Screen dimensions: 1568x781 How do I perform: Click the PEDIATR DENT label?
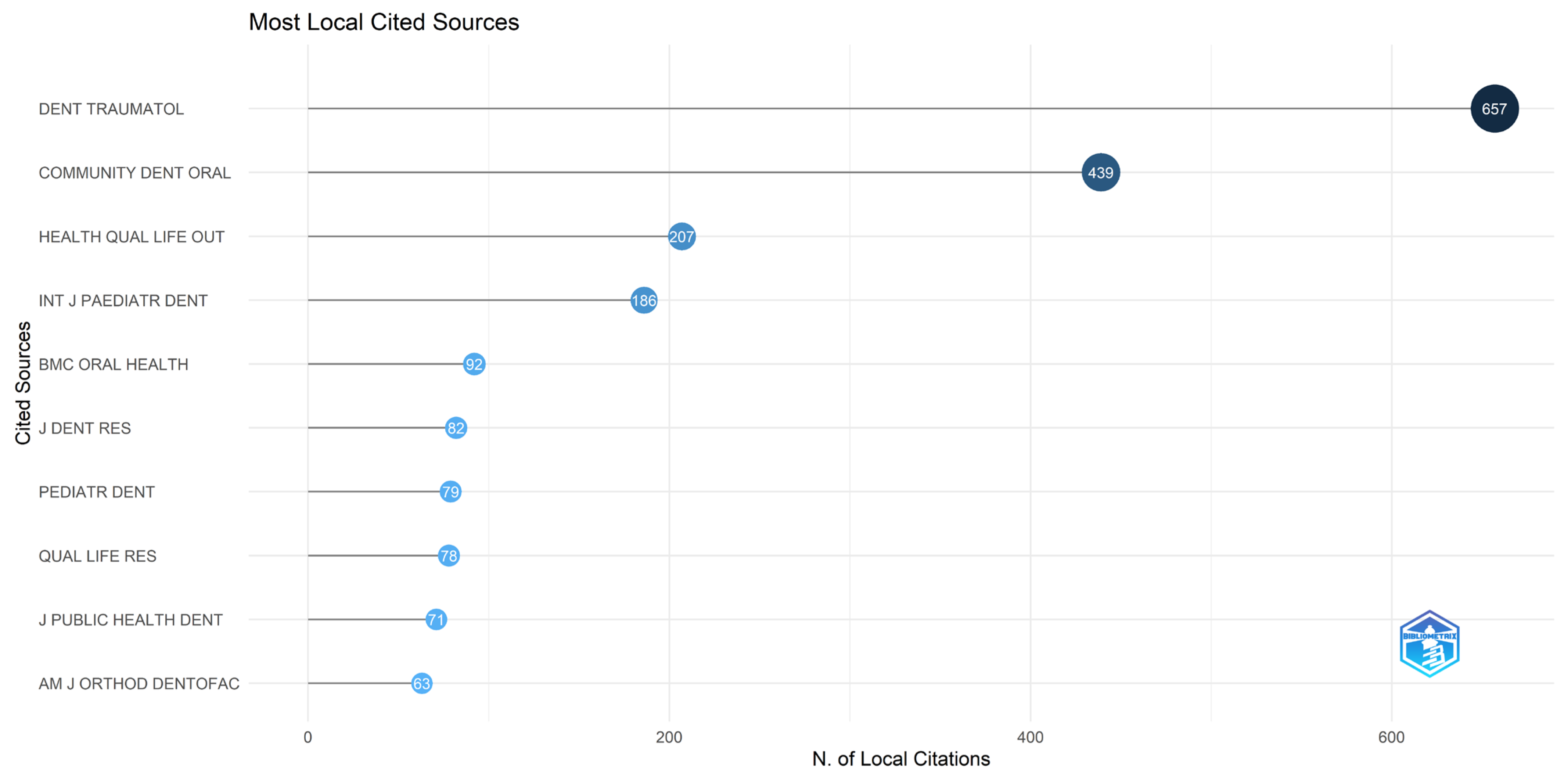pyautogui.click(x=97, y=492)
